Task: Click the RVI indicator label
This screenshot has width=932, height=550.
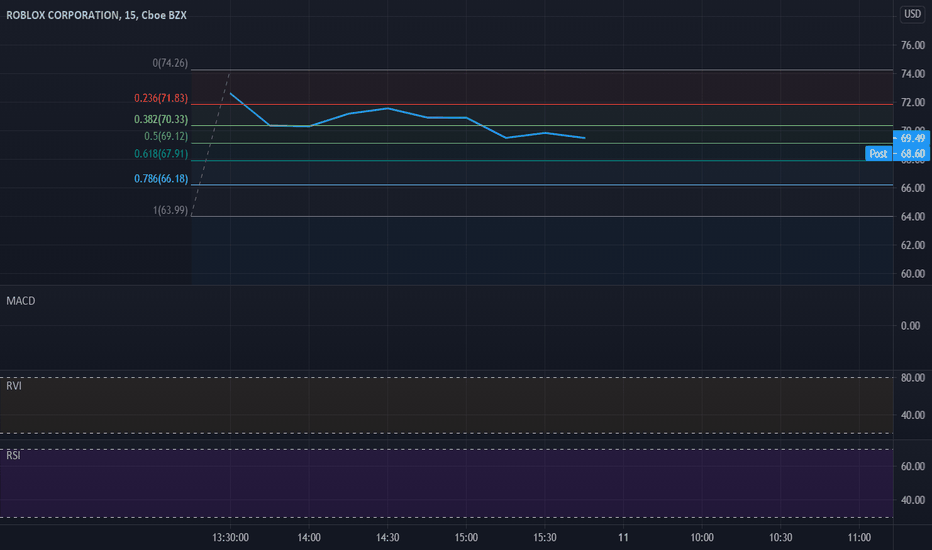Action: tap(14, 386)
